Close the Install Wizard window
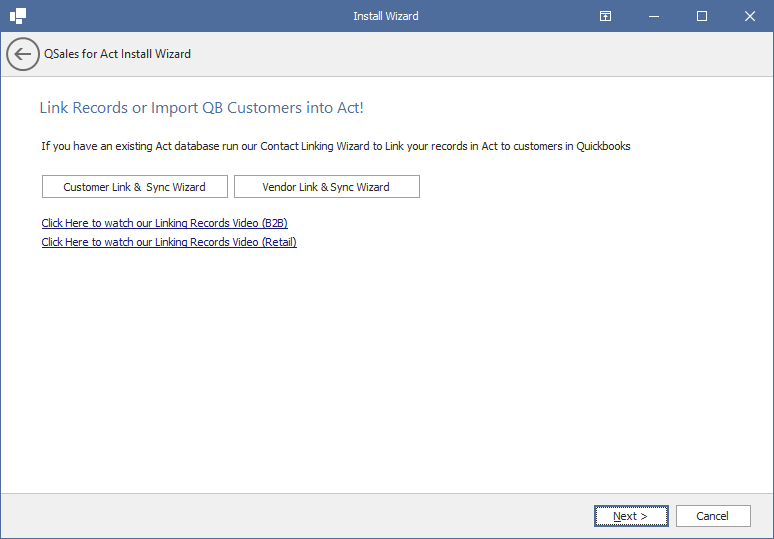 click(750, 16)
